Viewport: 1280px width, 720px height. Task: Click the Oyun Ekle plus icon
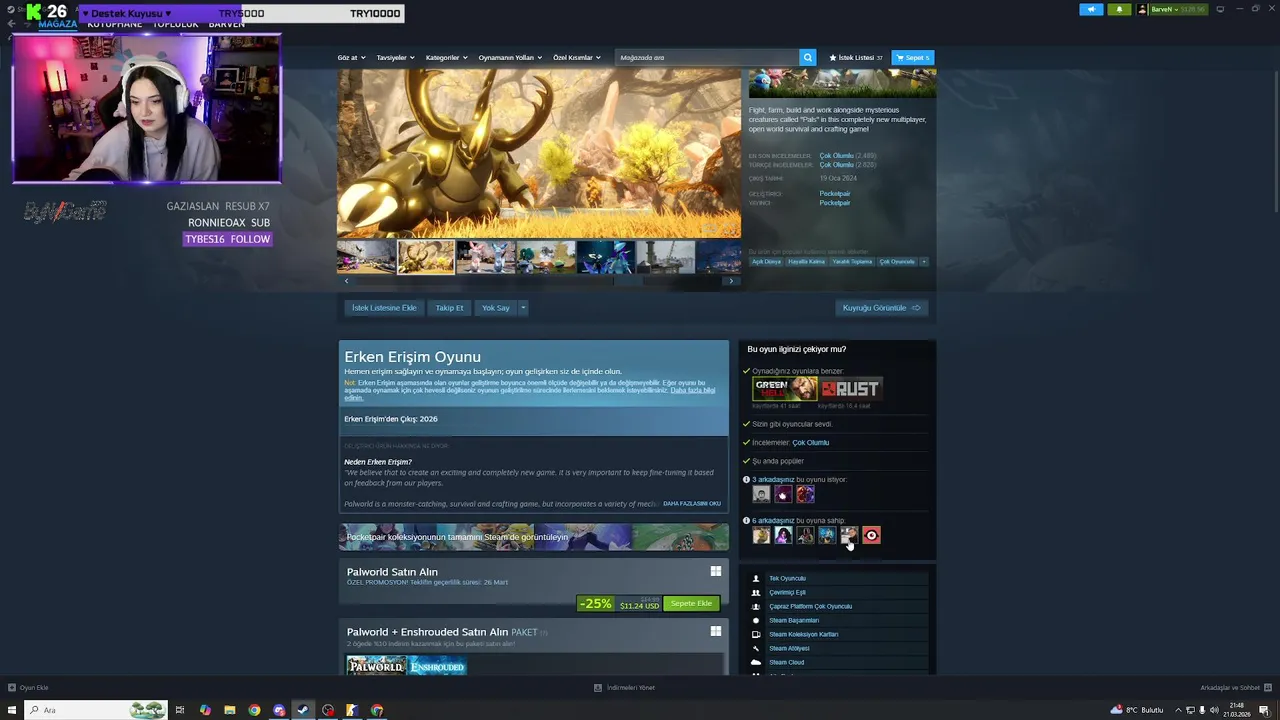tap(12, 687)
